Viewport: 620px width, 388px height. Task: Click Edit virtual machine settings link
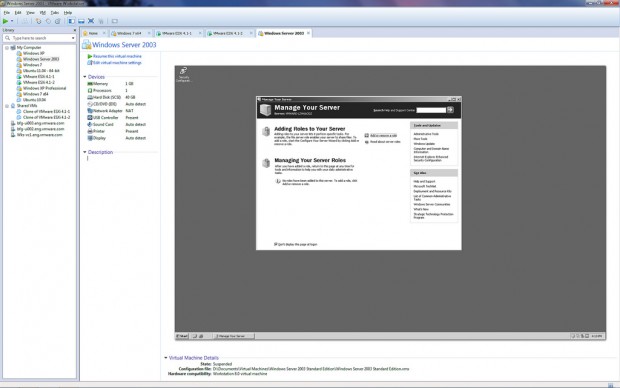(x=117, y=62)
